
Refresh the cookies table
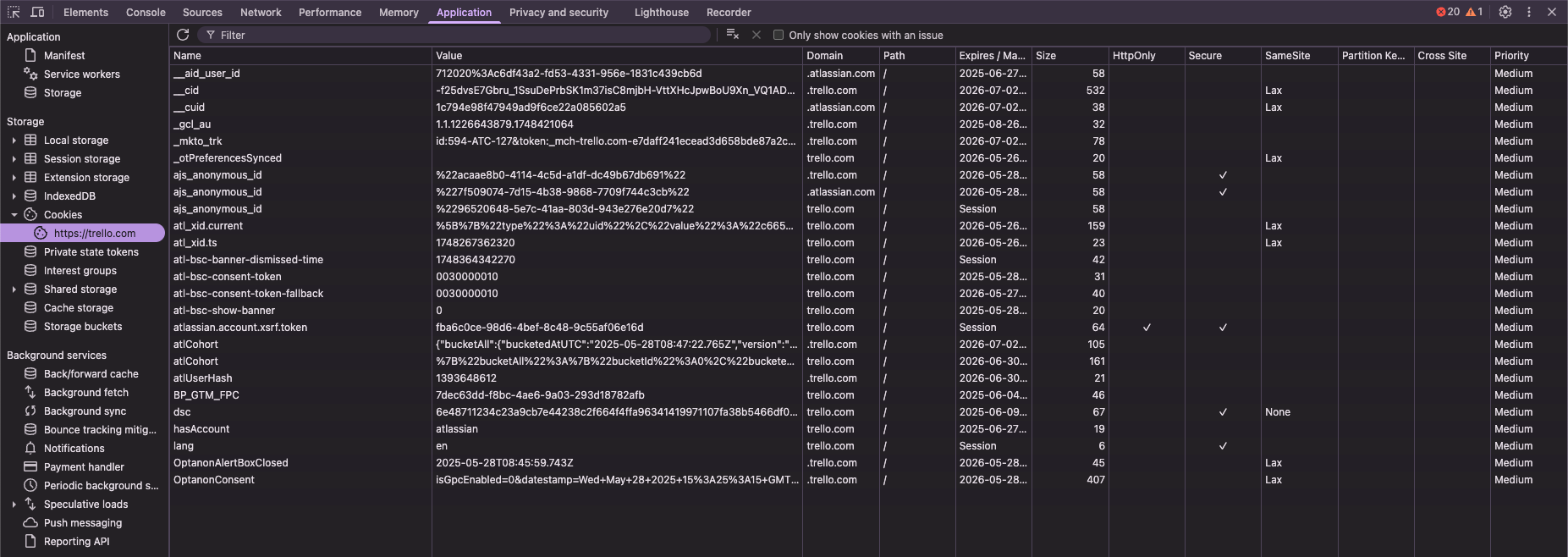pos(183,35)
